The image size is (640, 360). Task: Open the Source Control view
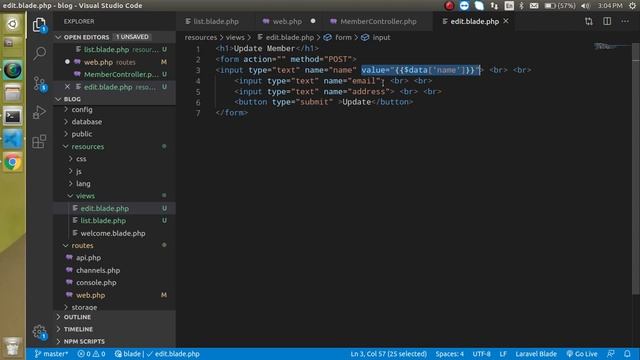[40, 84]
